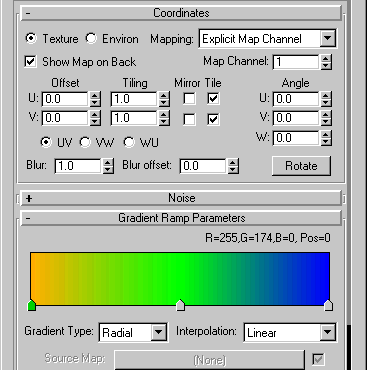Click the Blur offset input field
367x370 pixels.
tap(203, 166)
